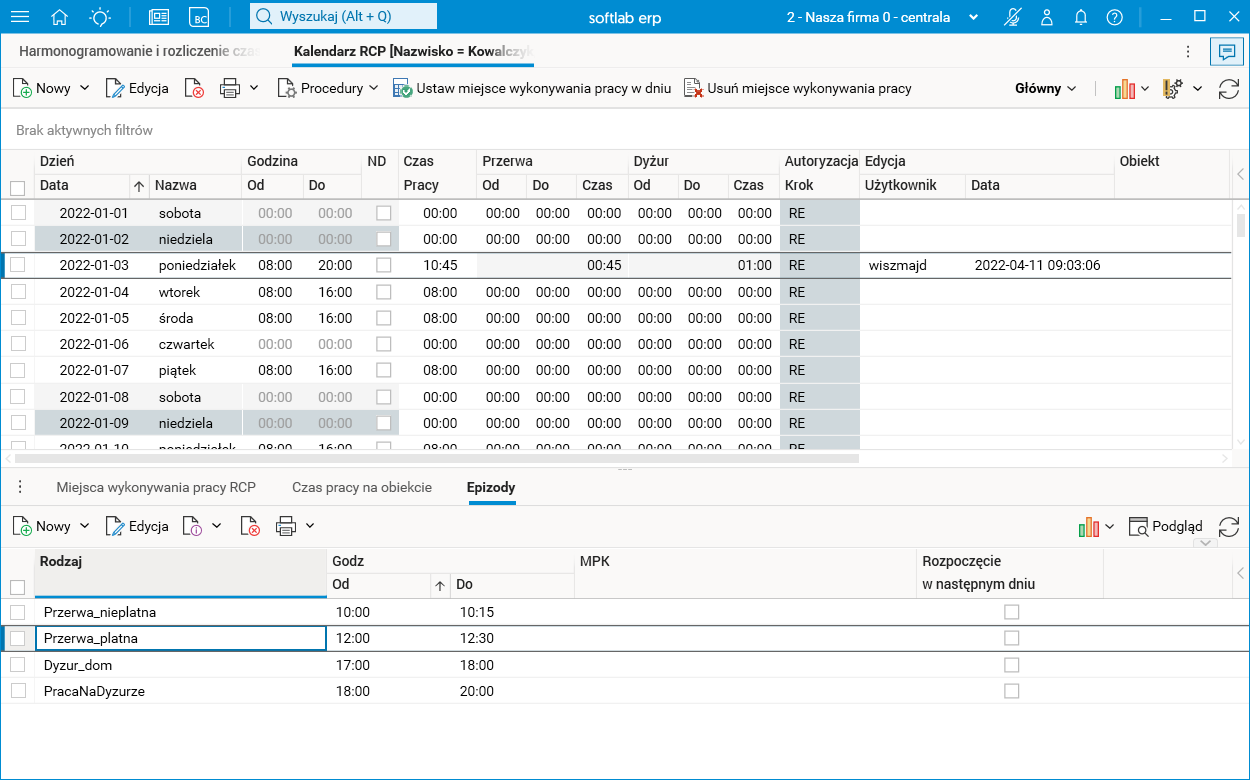Click the lightbulb icon in top bar

point(100,17)
